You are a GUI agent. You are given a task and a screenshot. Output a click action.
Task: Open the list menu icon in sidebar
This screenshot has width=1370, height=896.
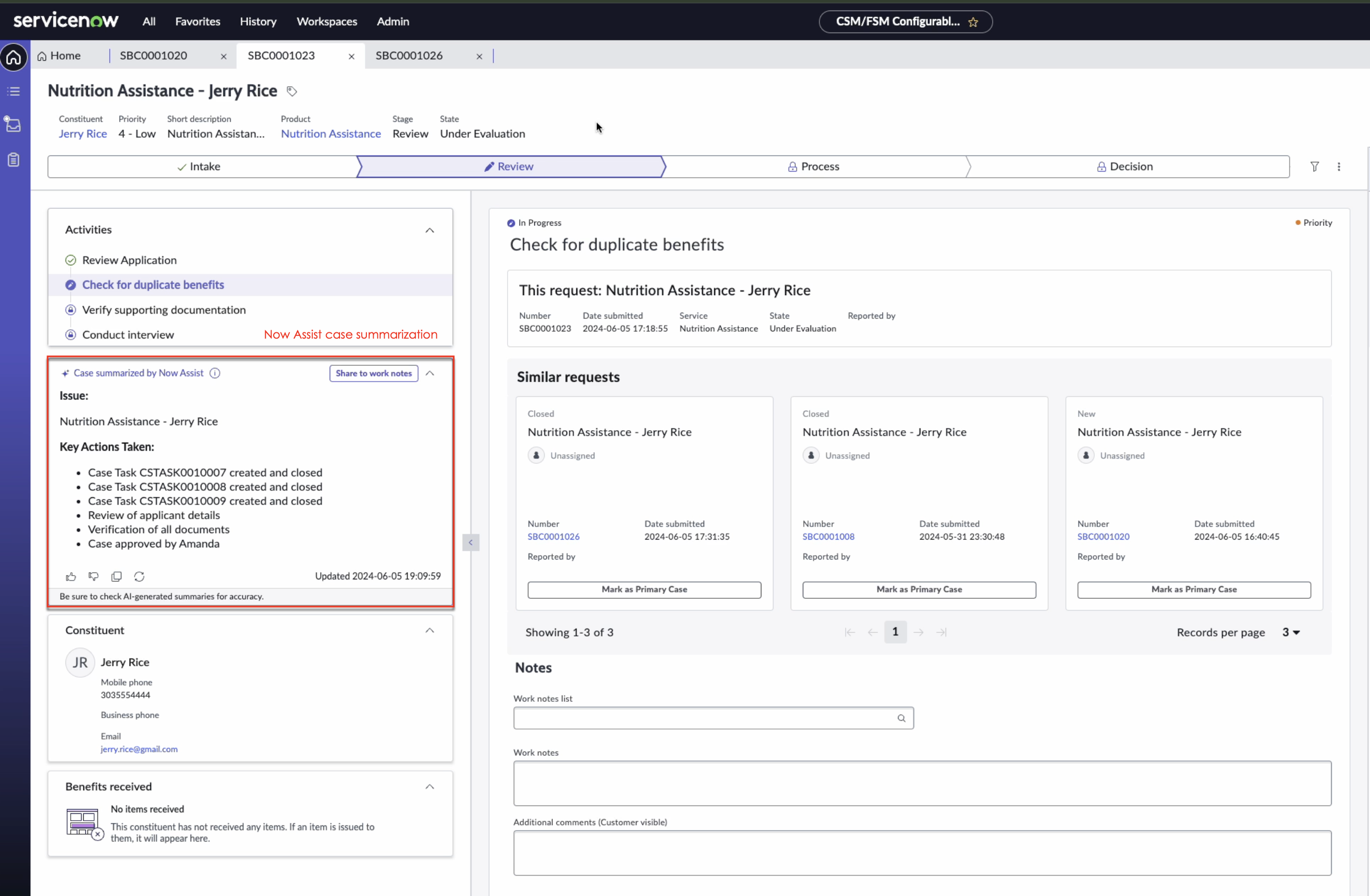pos(13,91)
